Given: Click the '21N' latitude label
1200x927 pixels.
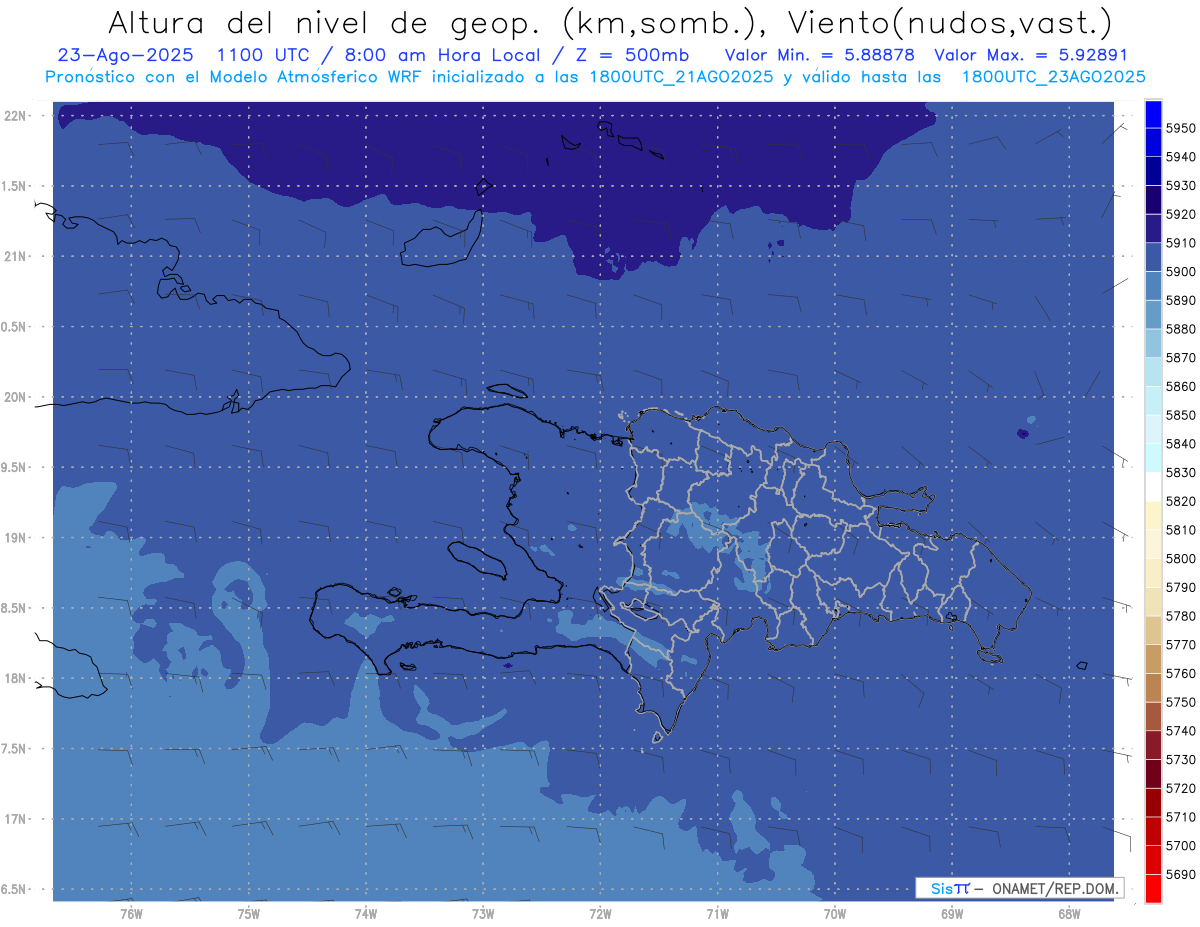Looking at the screenshot, I should [x=17, y=257].
